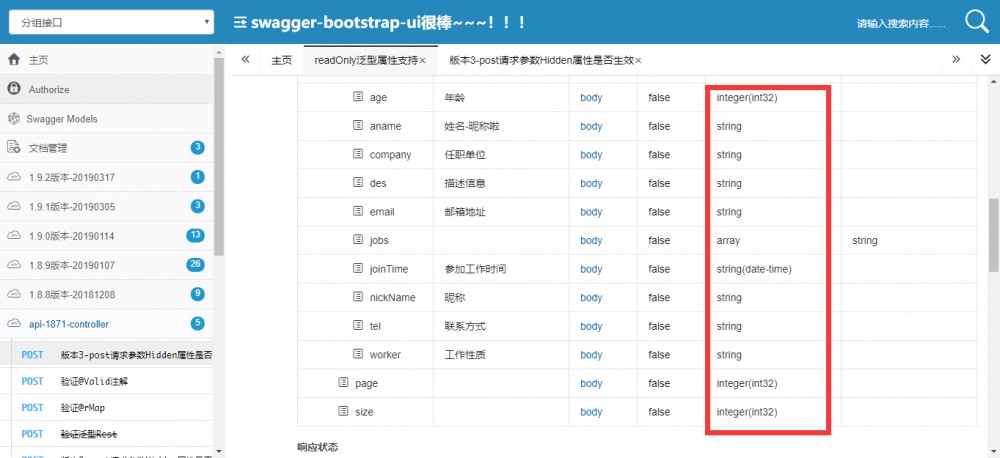Viewport: 1000px width, 458px height.
Task: Open 主页 in the sidebar
Action: pyautogui.click(x=107, y=60)
